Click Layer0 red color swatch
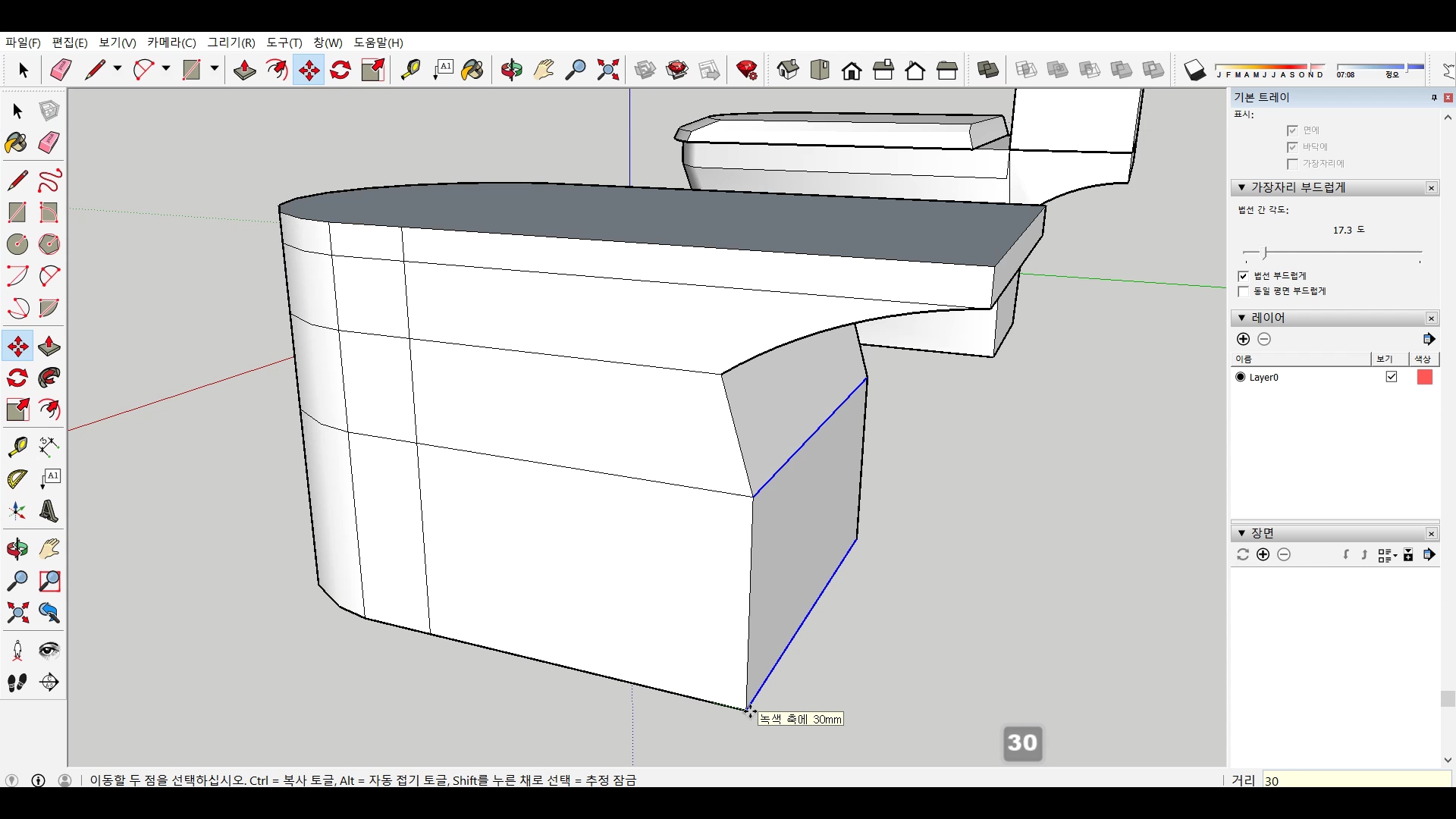The width and height of the screenshot is (1456, 819). pos(1424,377)
